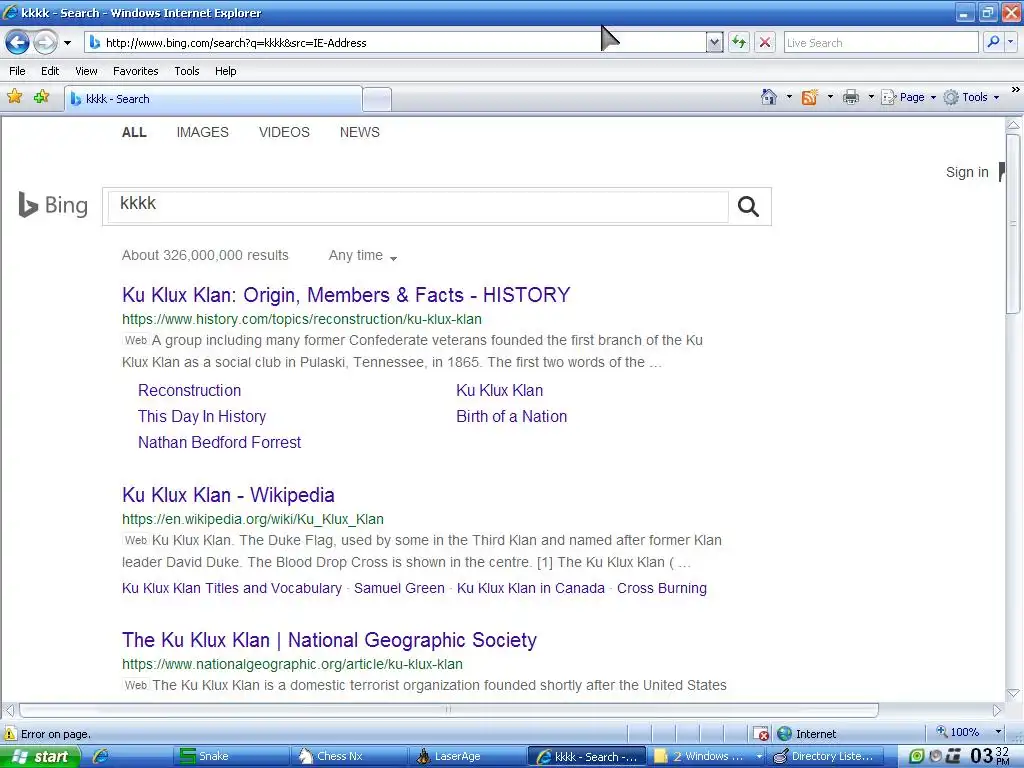
Task: Open the Favorites menu
Action: (x=135, y=71)
